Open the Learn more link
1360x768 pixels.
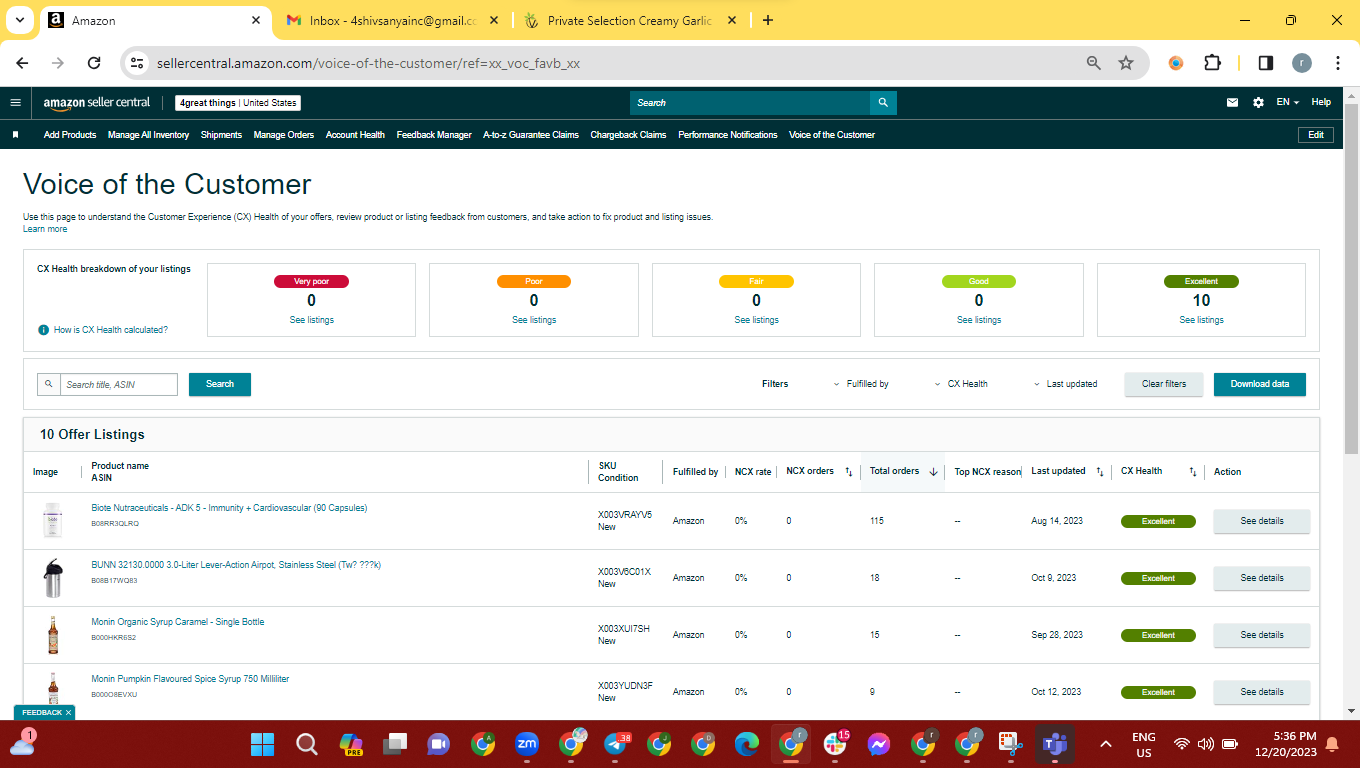[45, 229]
